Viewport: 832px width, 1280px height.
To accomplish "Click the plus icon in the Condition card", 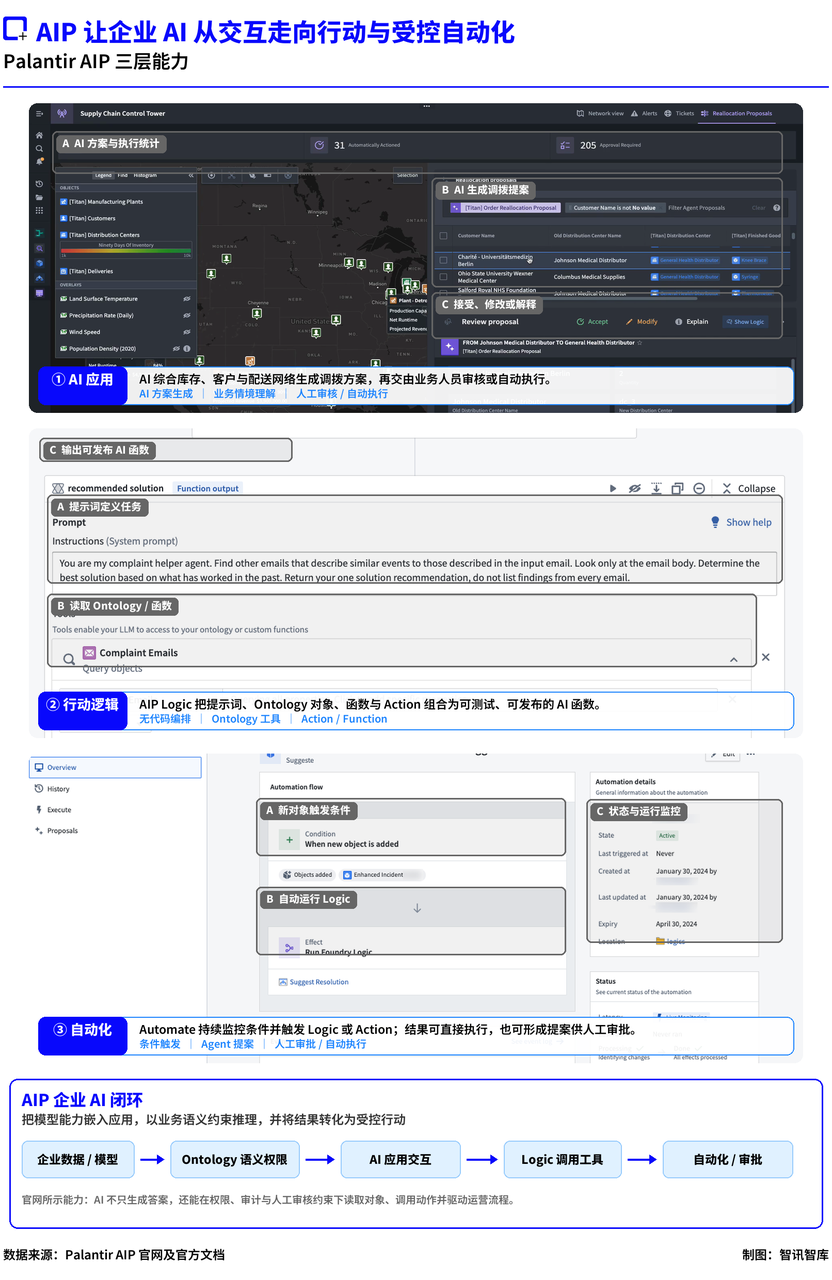I will (288, 839).
